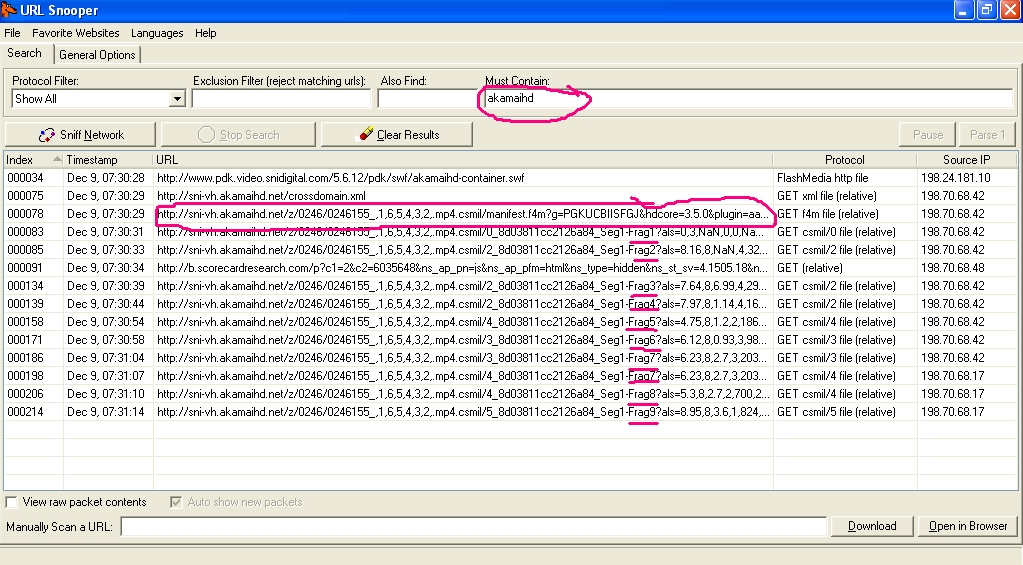The width and height of the screenshot is (1023, 565).
Task: Click the Sniff Network icon
Action: tap(46, 135)
